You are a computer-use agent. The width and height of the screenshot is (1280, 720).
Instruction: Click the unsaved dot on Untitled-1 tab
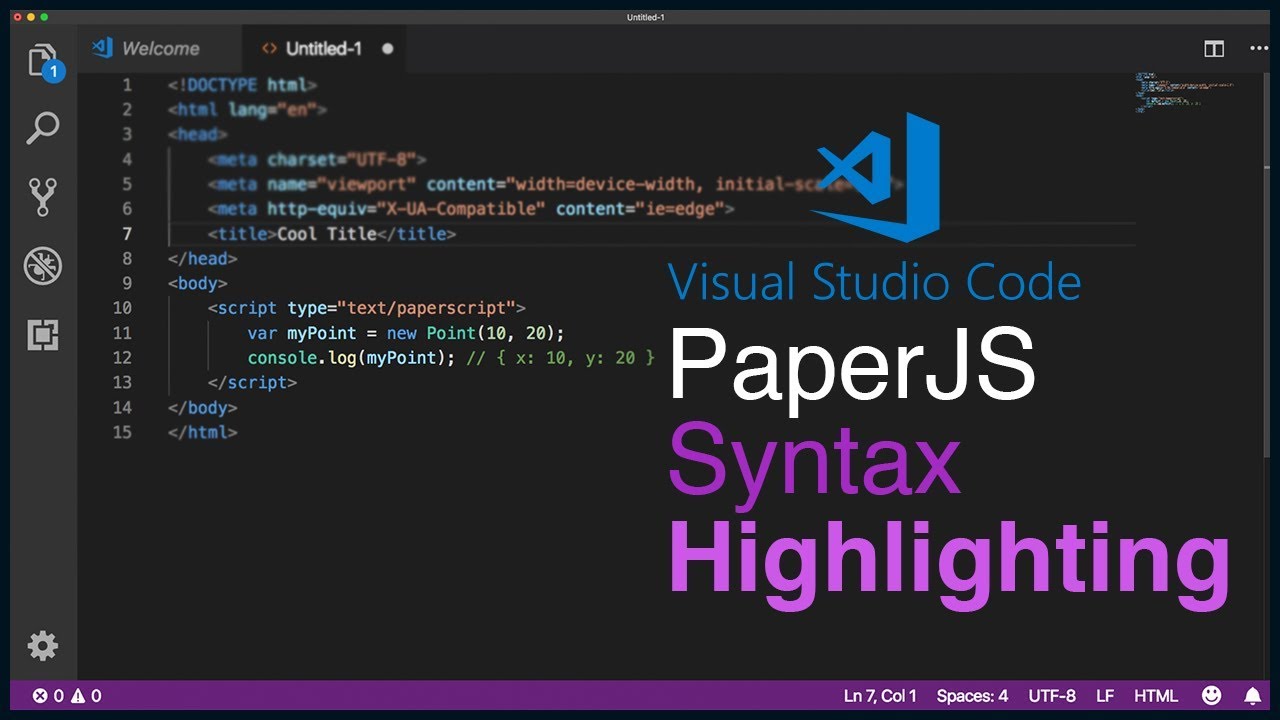coord(387,48)
